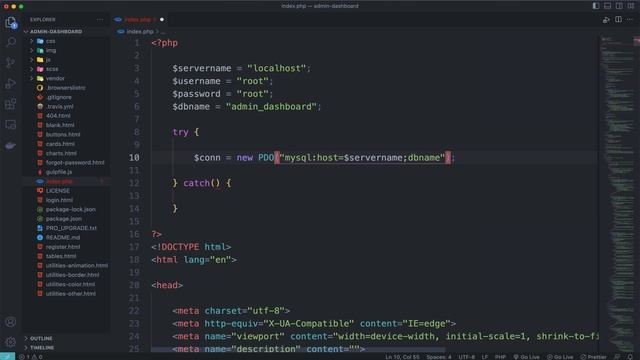The width and height of the screenshot is (640, 360).
Task: Open changes icon in editor title bar
Action: point(606,20)
